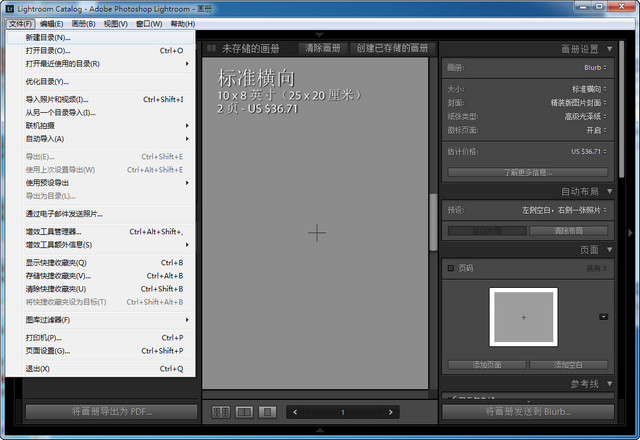Switch to single page view
This screenshot has height=440, width=640.
(267, 411)
